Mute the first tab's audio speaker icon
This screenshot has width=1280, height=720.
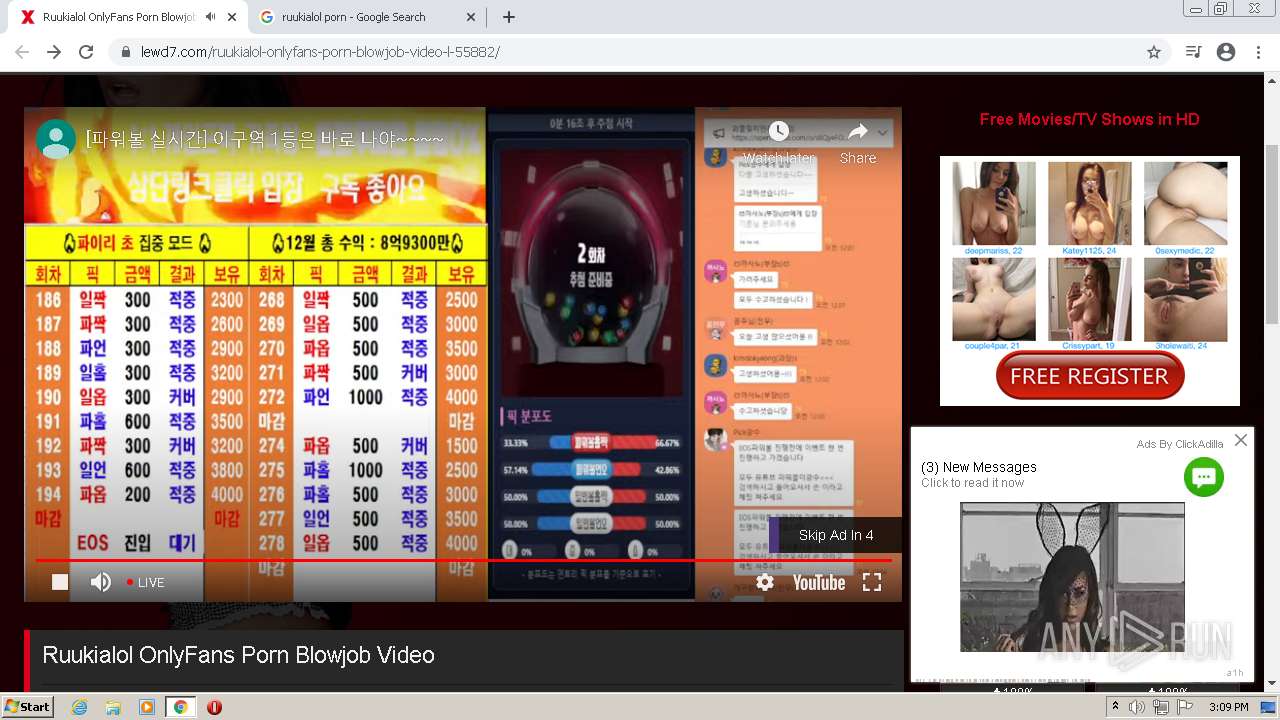(210, 17)
